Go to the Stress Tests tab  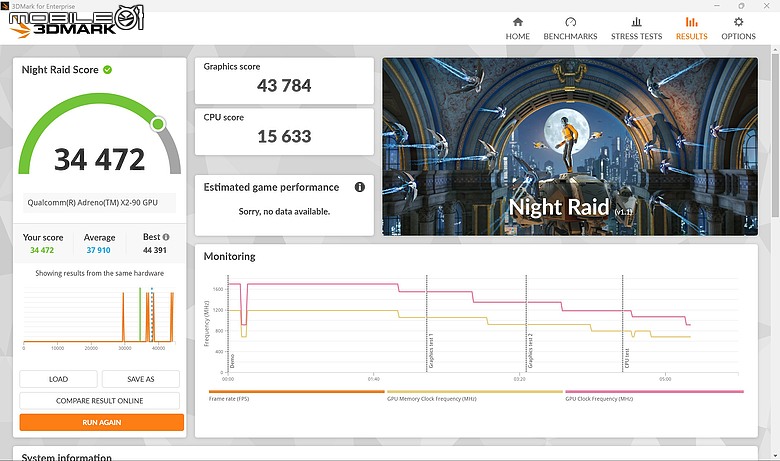click(636, 29)
